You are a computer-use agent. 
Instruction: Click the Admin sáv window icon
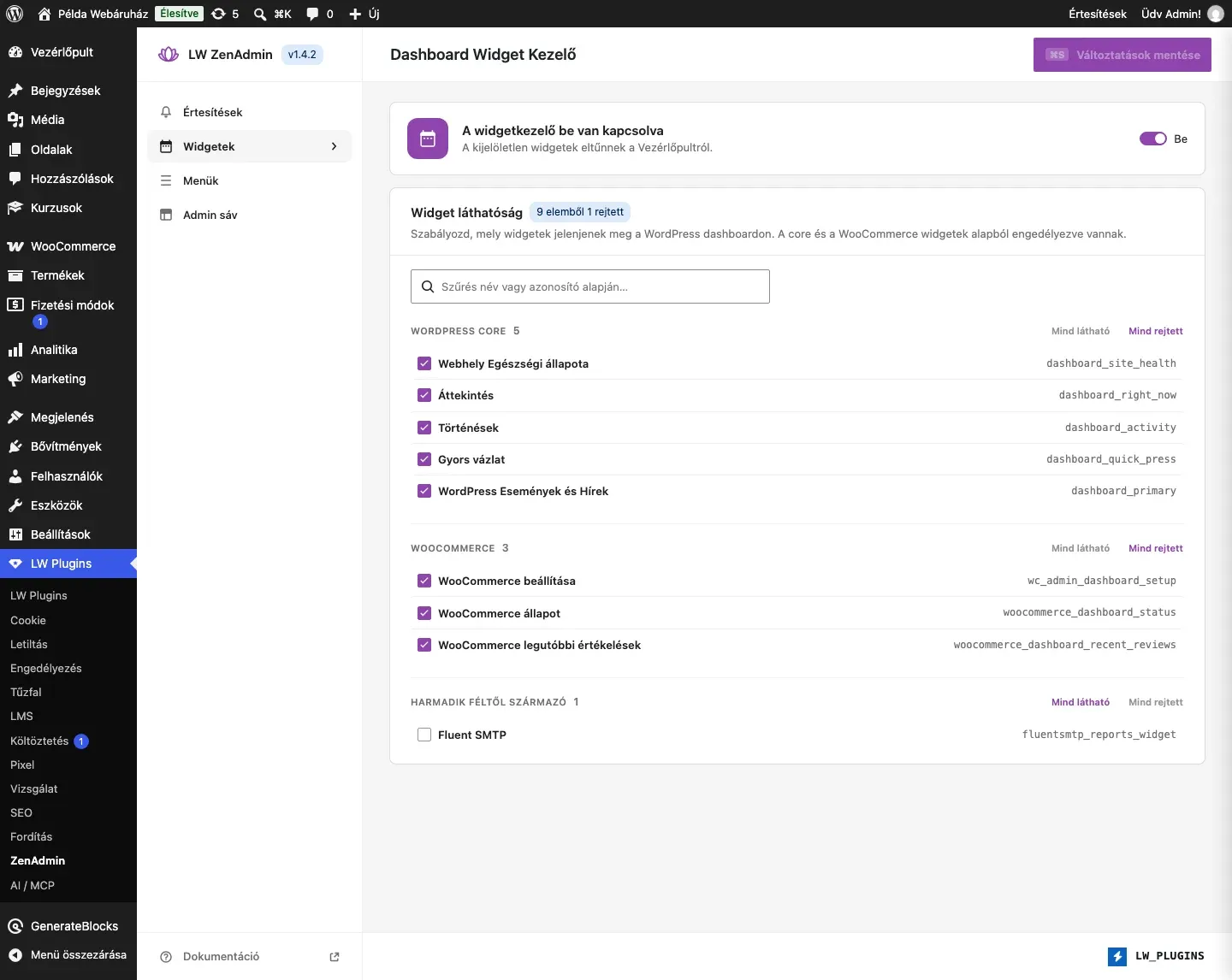166,215
